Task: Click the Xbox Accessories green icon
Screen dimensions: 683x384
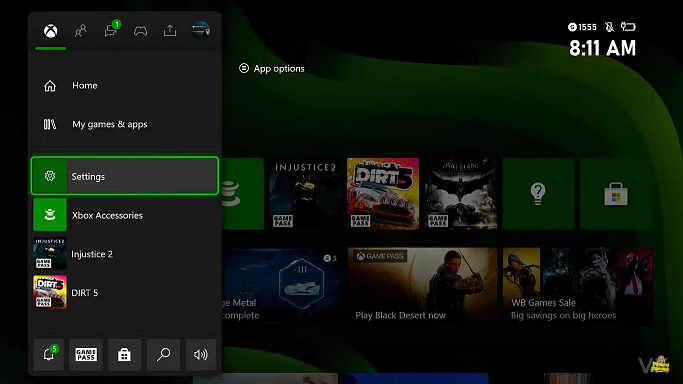Action: (50, 215)
